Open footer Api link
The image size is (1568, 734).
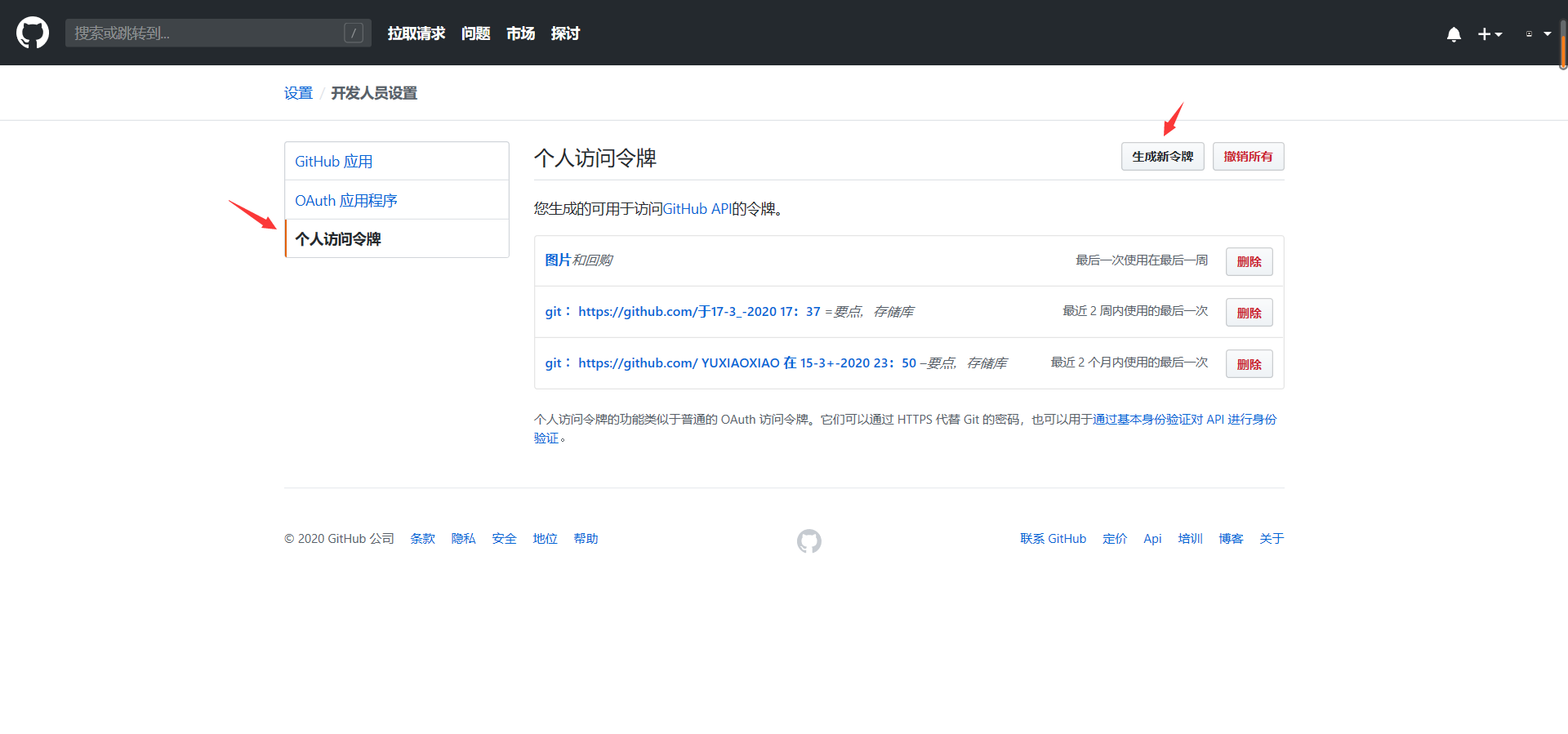[1152, 539]
